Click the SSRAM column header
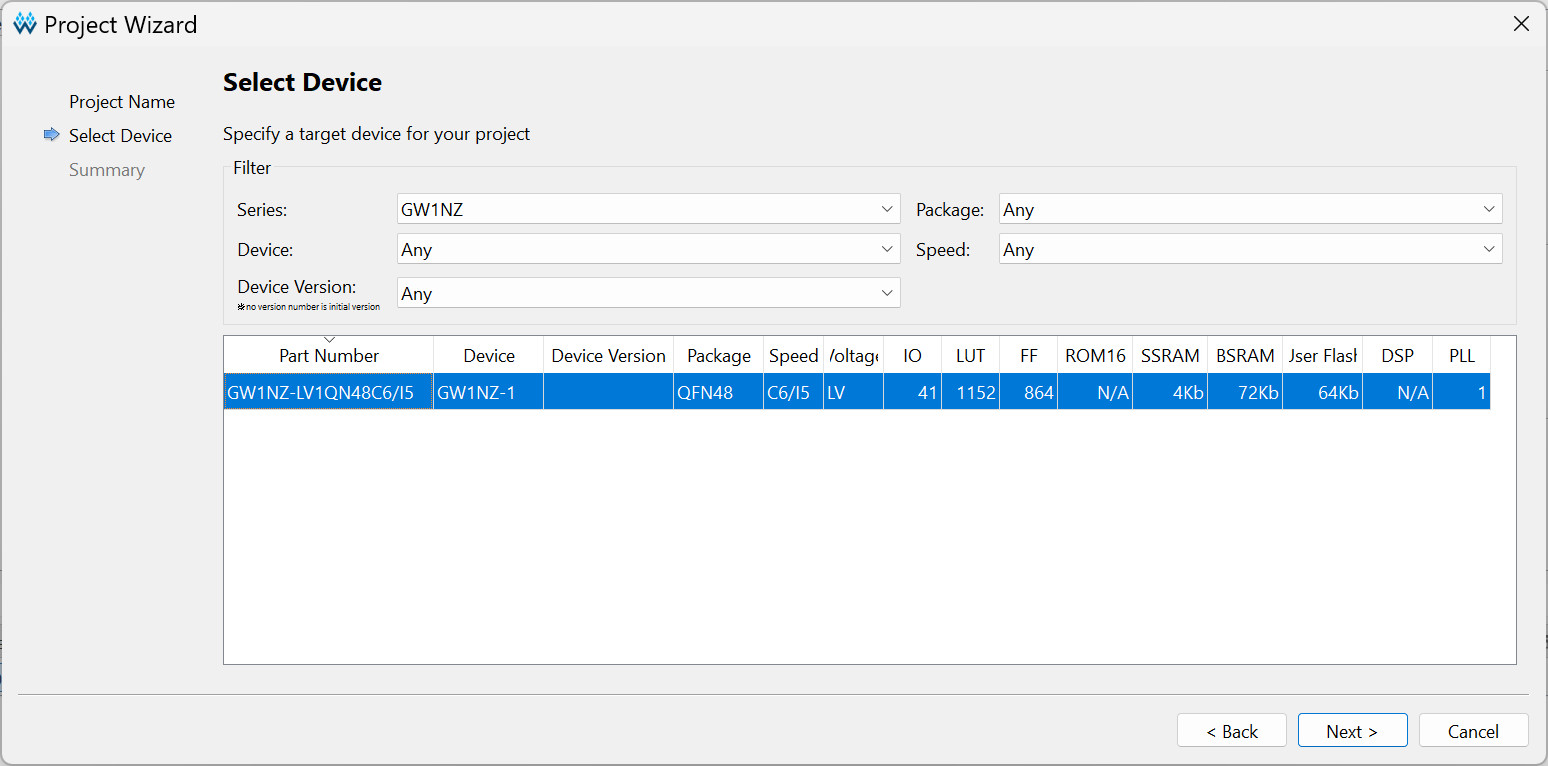Image resolution: width=1548 pixels, height=766 pixels. (1170, 355)
